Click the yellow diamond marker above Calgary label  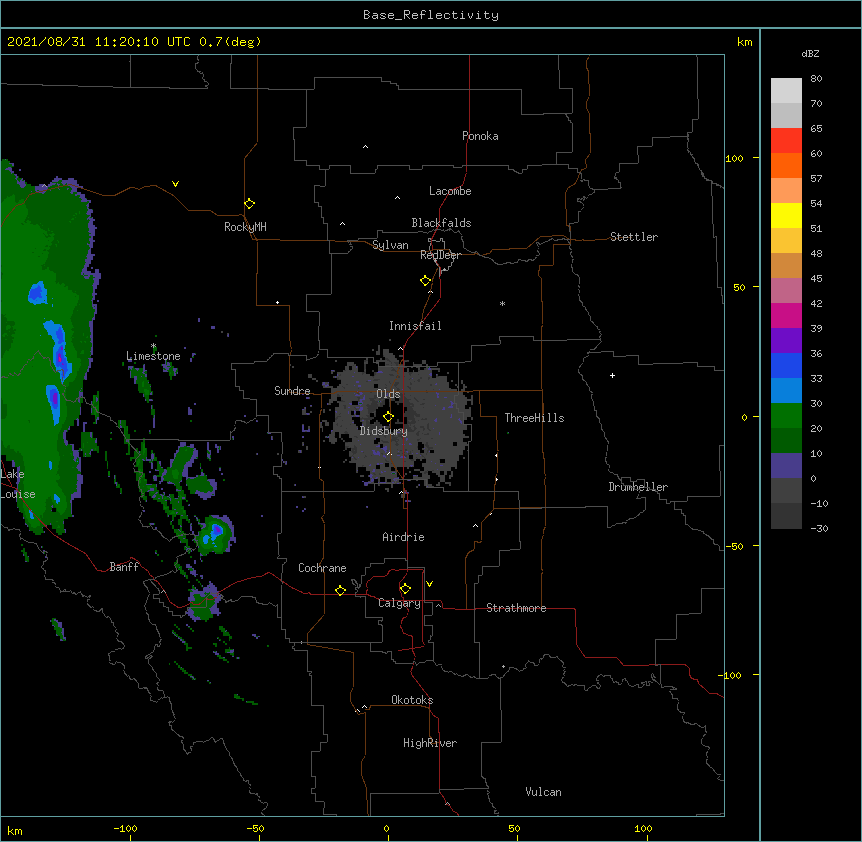pos(405,589)
